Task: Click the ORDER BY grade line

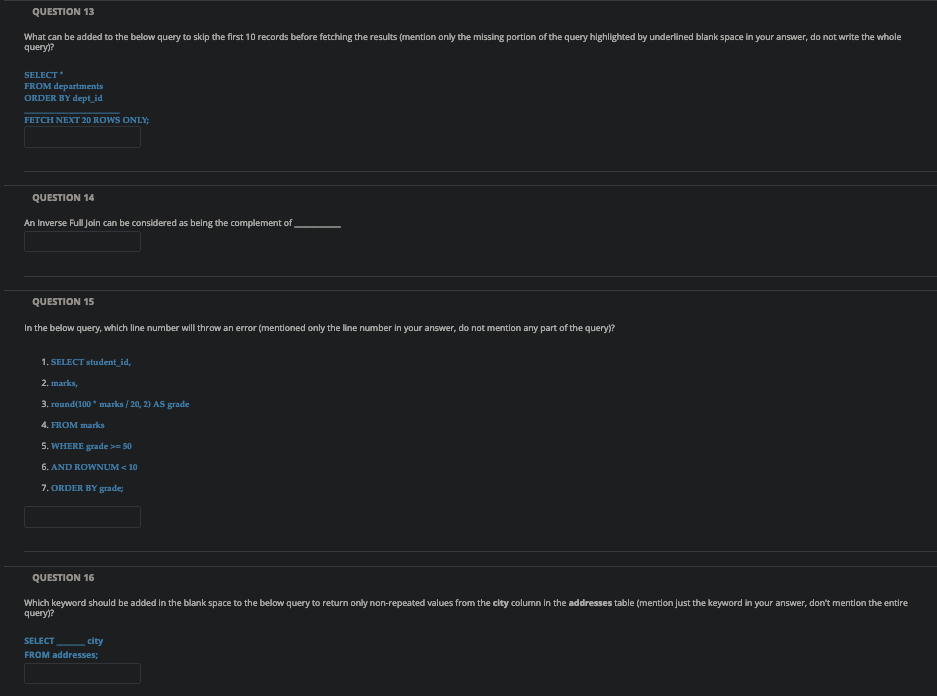Action: click(85, 487)
